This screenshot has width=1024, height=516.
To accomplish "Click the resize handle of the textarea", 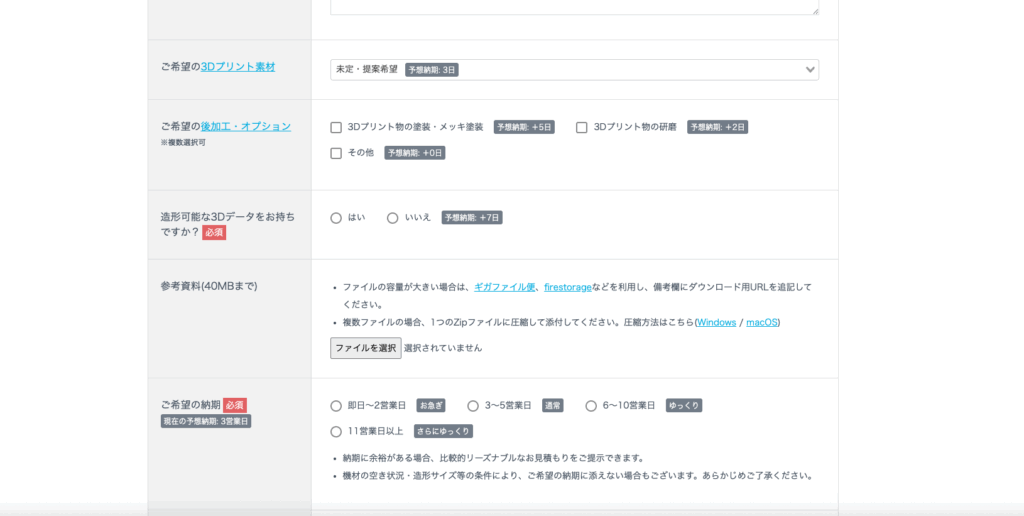I will click(814, 11).
